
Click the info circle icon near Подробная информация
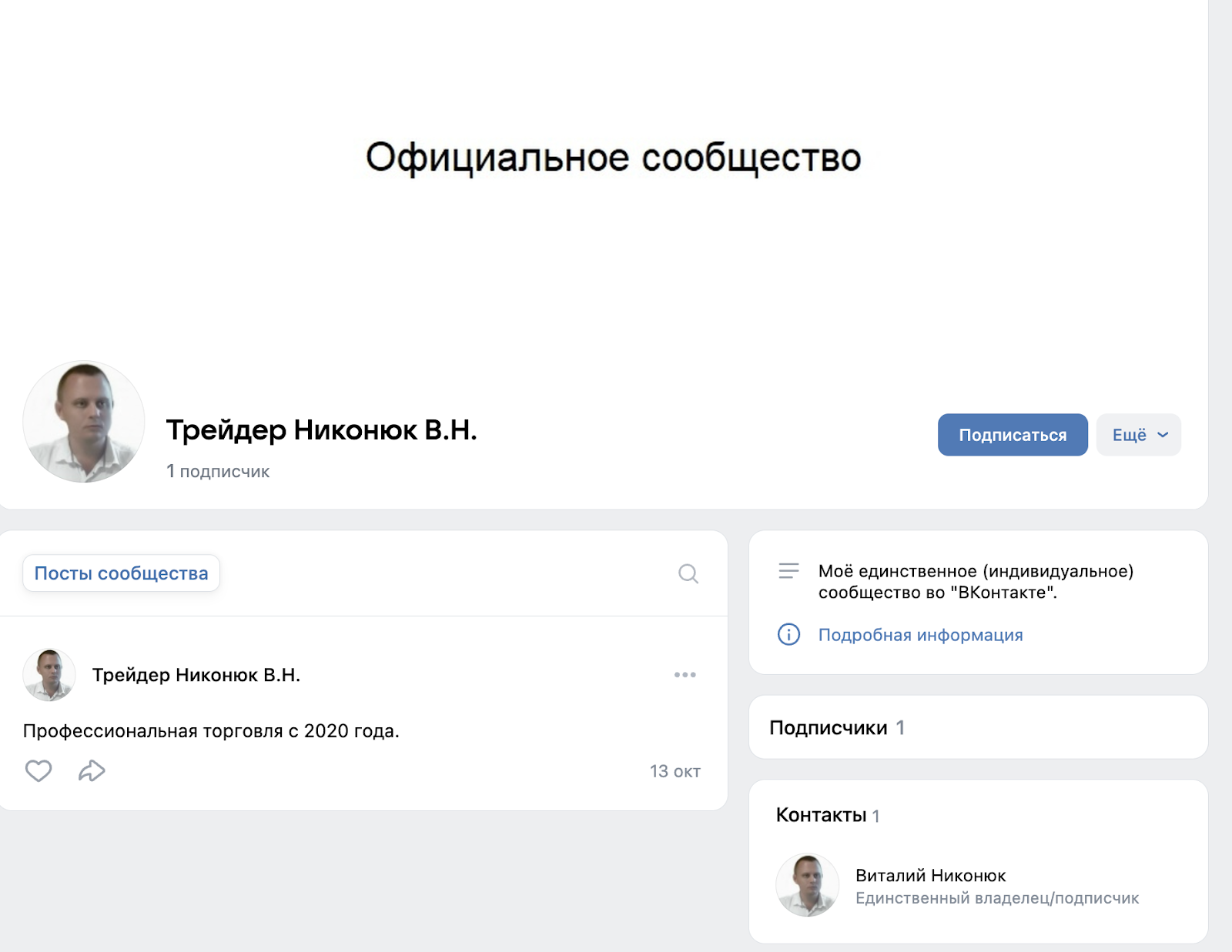point(788,635)
